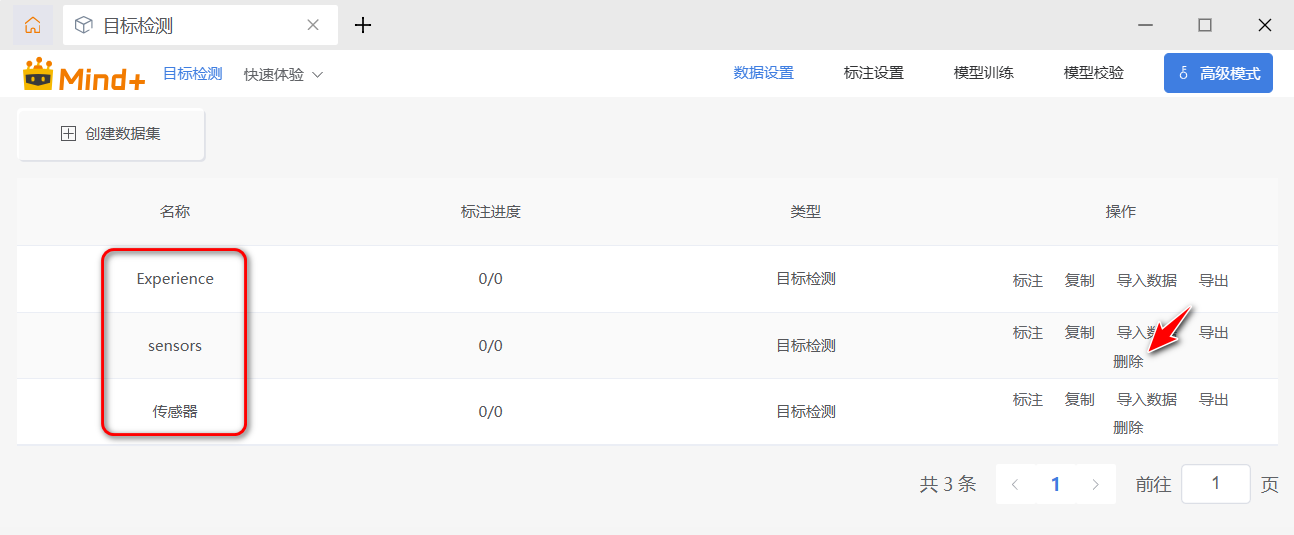
Task: Click 复制 for sensors dataset
Action: point(1080,333)
